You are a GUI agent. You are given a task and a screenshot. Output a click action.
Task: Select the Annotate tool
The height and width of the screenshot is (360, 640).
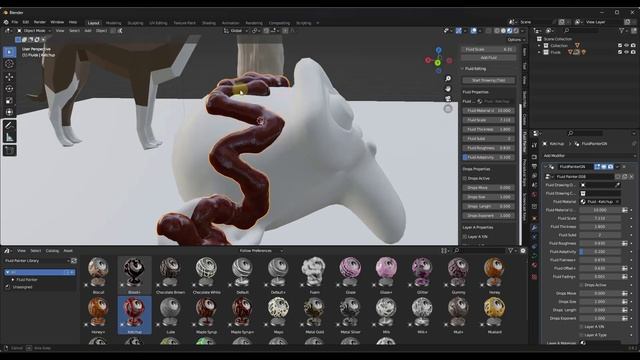pyautogui.click(x=9, y=125)
